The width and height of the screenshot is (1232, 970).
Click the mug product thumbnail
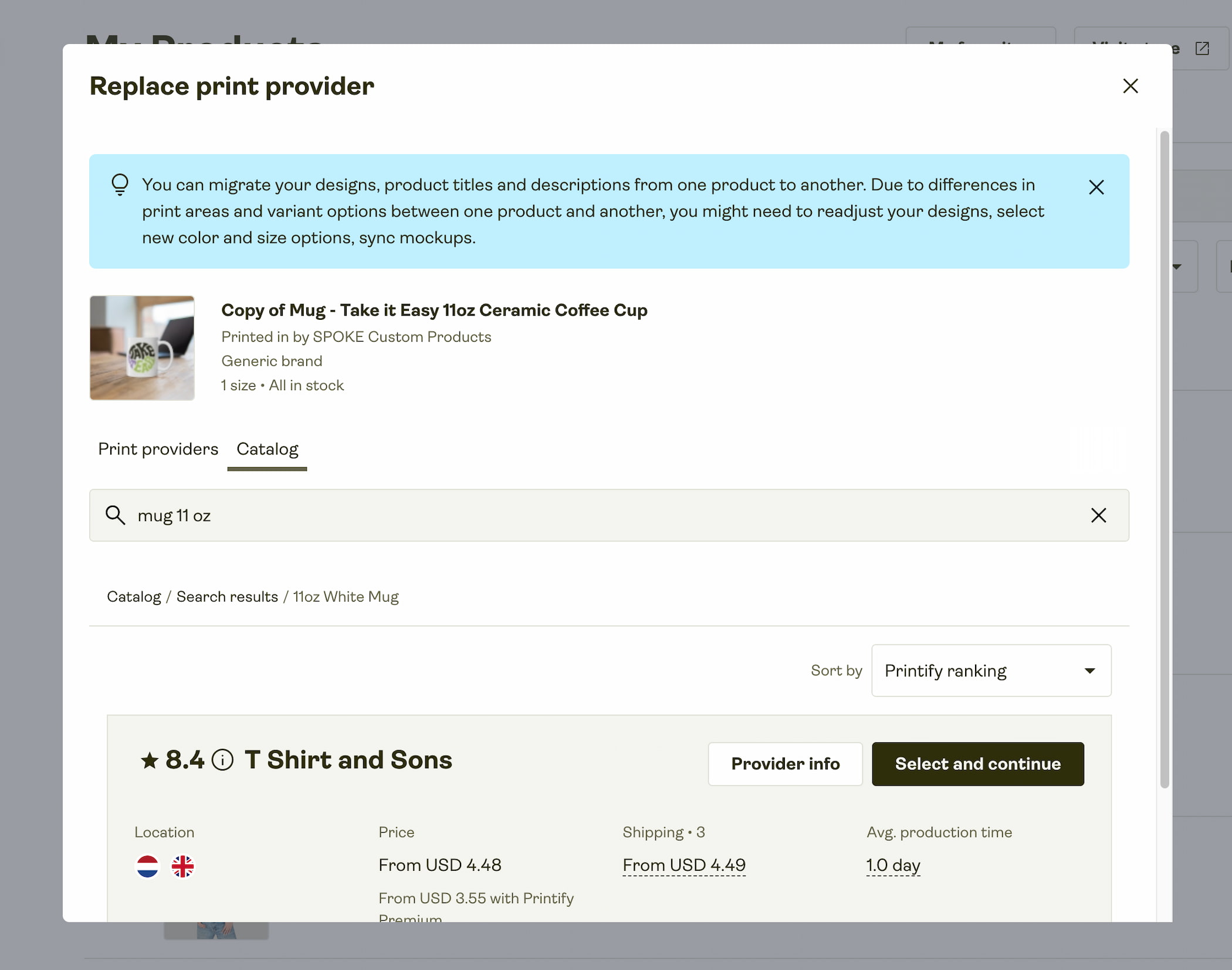pyautogui.click(x=142, y=348)
